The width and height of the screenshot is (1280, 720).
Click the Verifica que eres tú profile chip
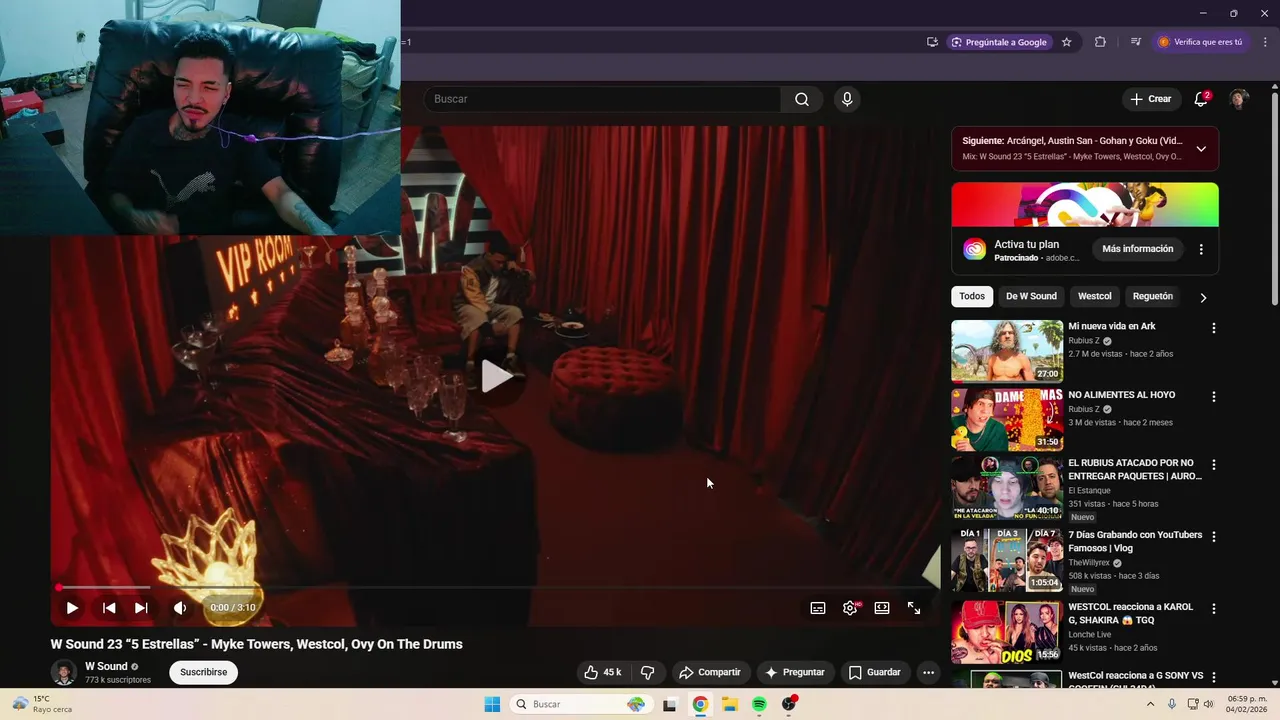1200,42
